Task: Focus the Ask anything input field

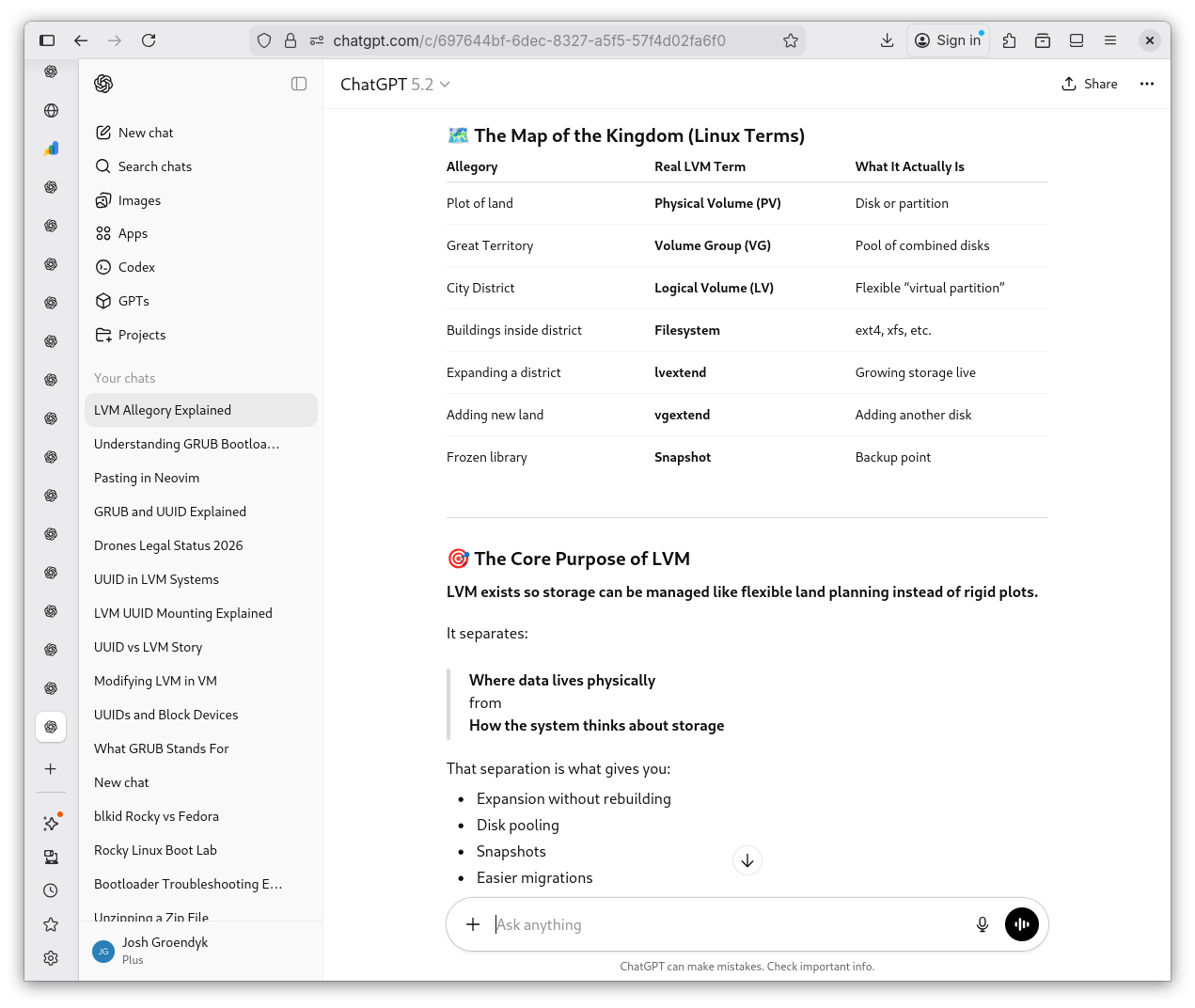Action: (x=724, y=924)
